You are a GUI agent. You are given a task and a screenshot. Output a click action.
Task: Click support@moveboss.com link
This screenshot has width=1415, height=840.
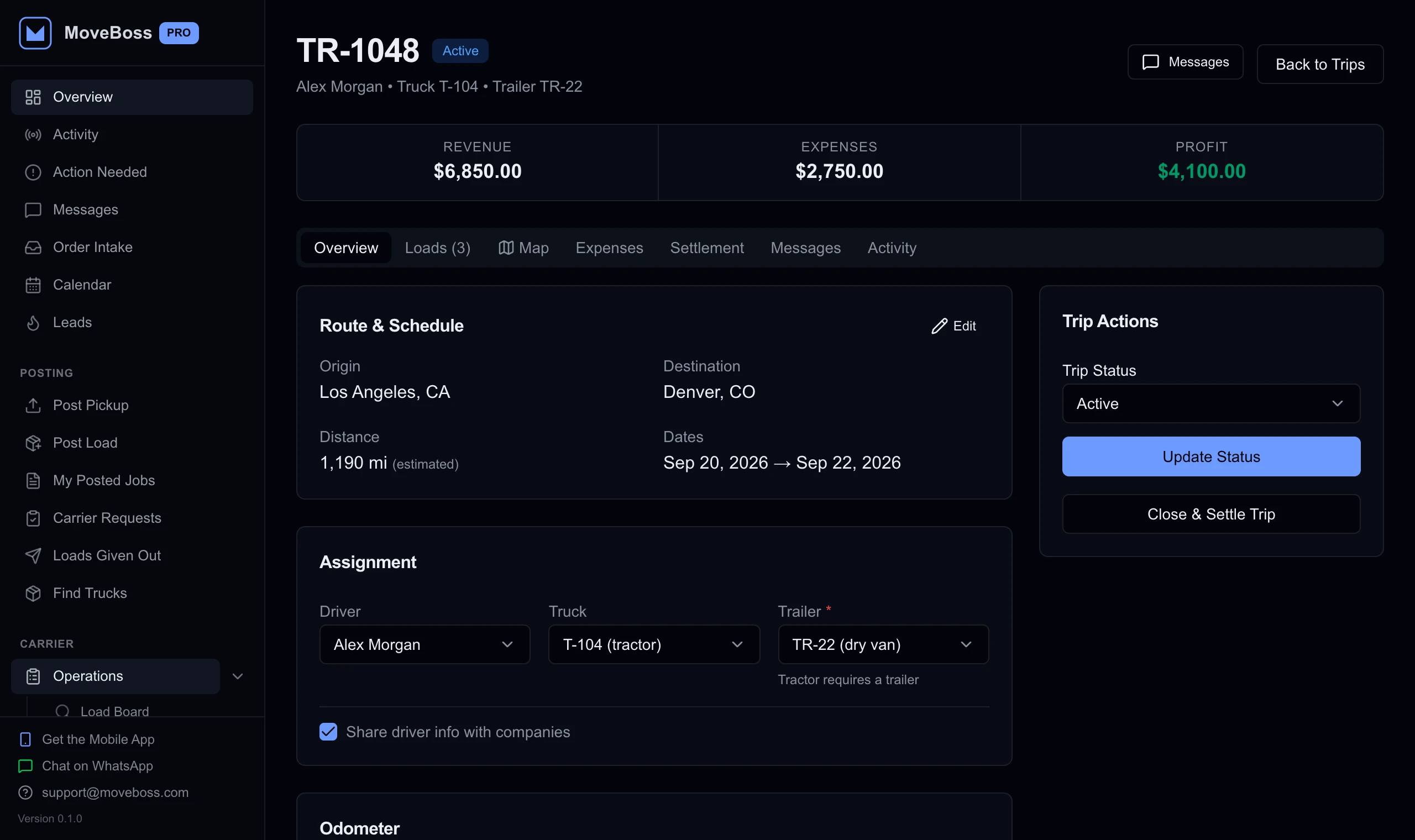(x=103, y=792)
